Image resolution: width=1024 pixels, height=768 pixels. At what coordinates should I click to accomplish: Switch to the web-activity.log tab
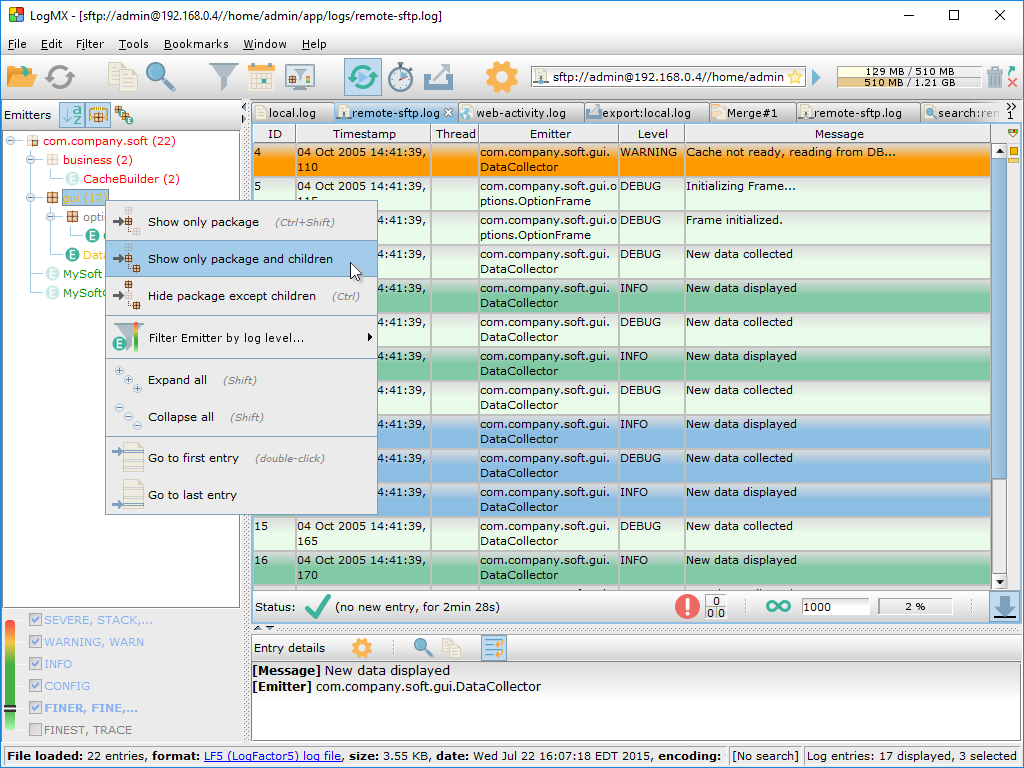point(520,113)
